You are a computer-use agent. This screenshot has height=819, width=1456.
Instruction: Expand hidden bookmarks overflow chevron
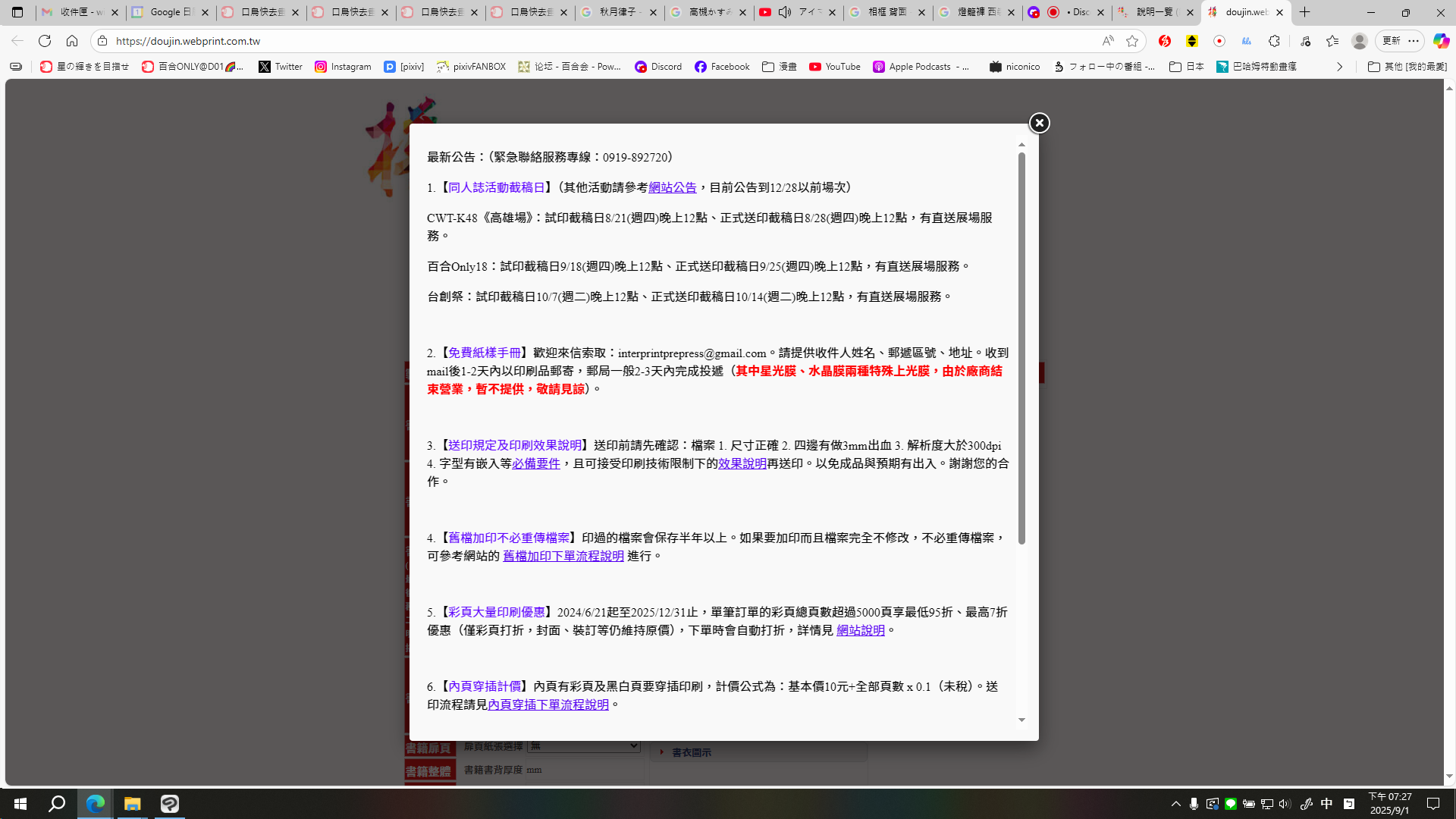(1339, 67)
